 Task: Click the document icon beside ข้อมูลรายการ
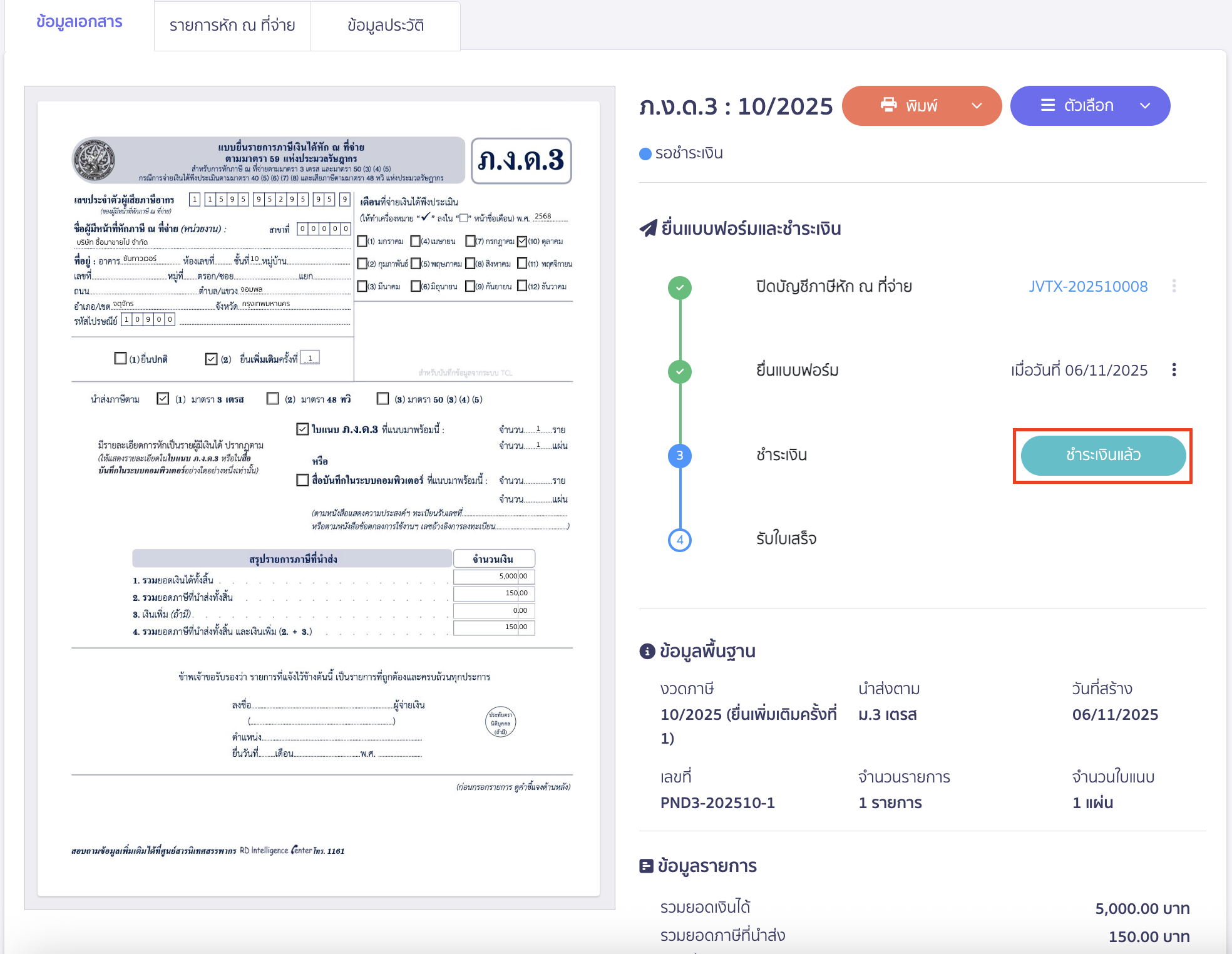(x=645, y=866)
